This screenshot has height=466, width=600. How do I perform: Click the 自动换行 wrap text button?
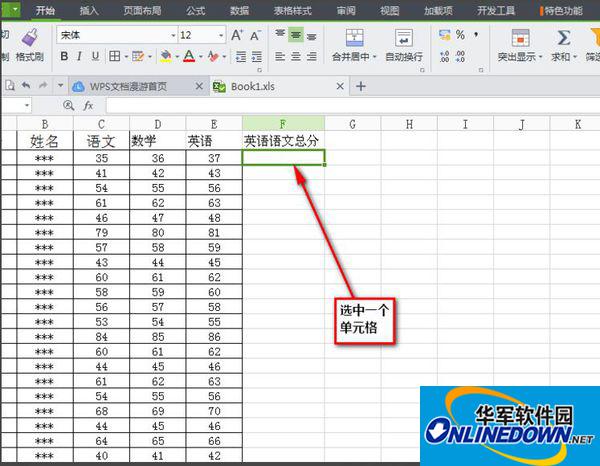pos(404,45)
